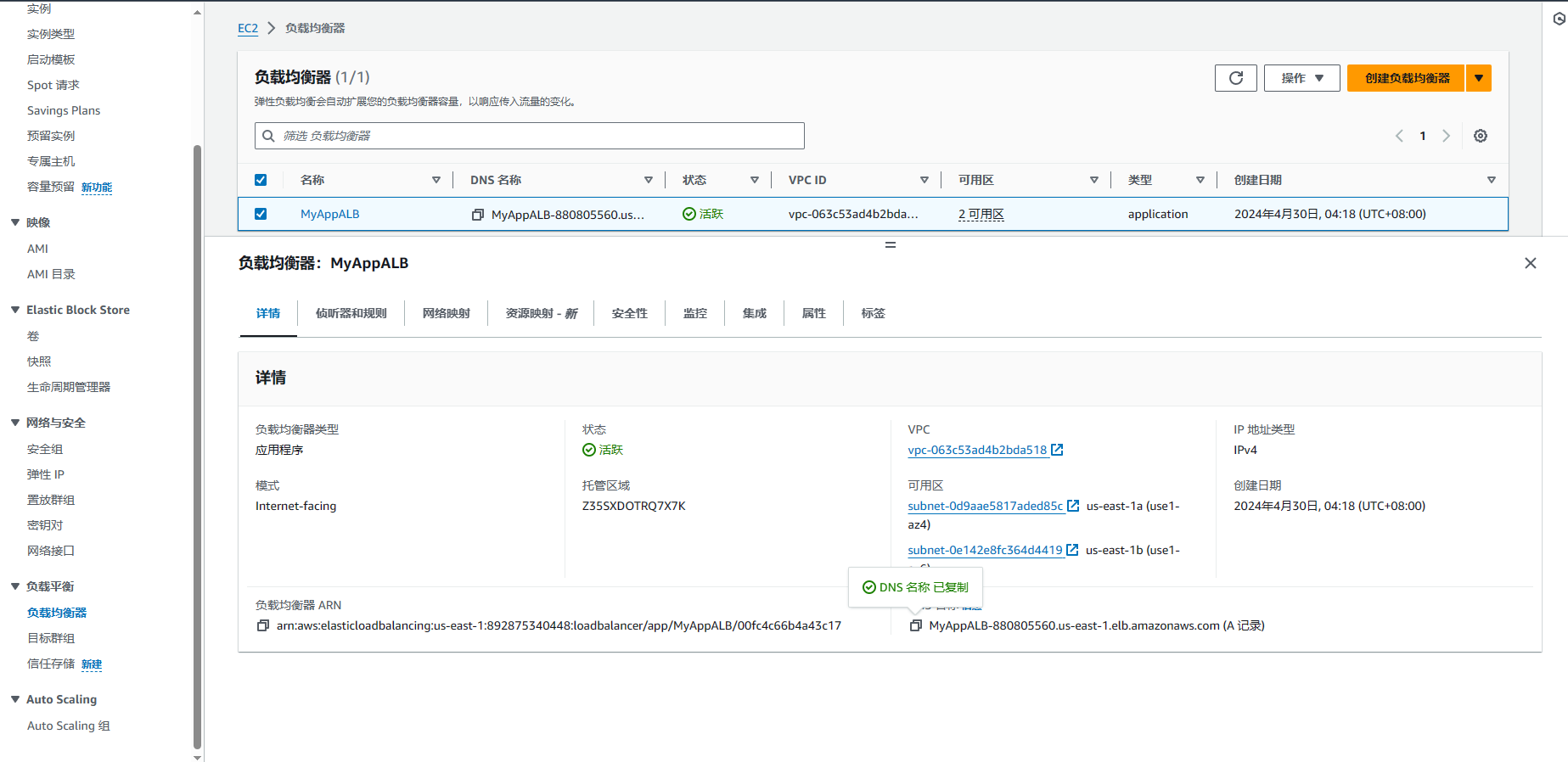
Task: Click 创建负载均衡器 button
Action: pyautogui.click(x=1406, y=78)
